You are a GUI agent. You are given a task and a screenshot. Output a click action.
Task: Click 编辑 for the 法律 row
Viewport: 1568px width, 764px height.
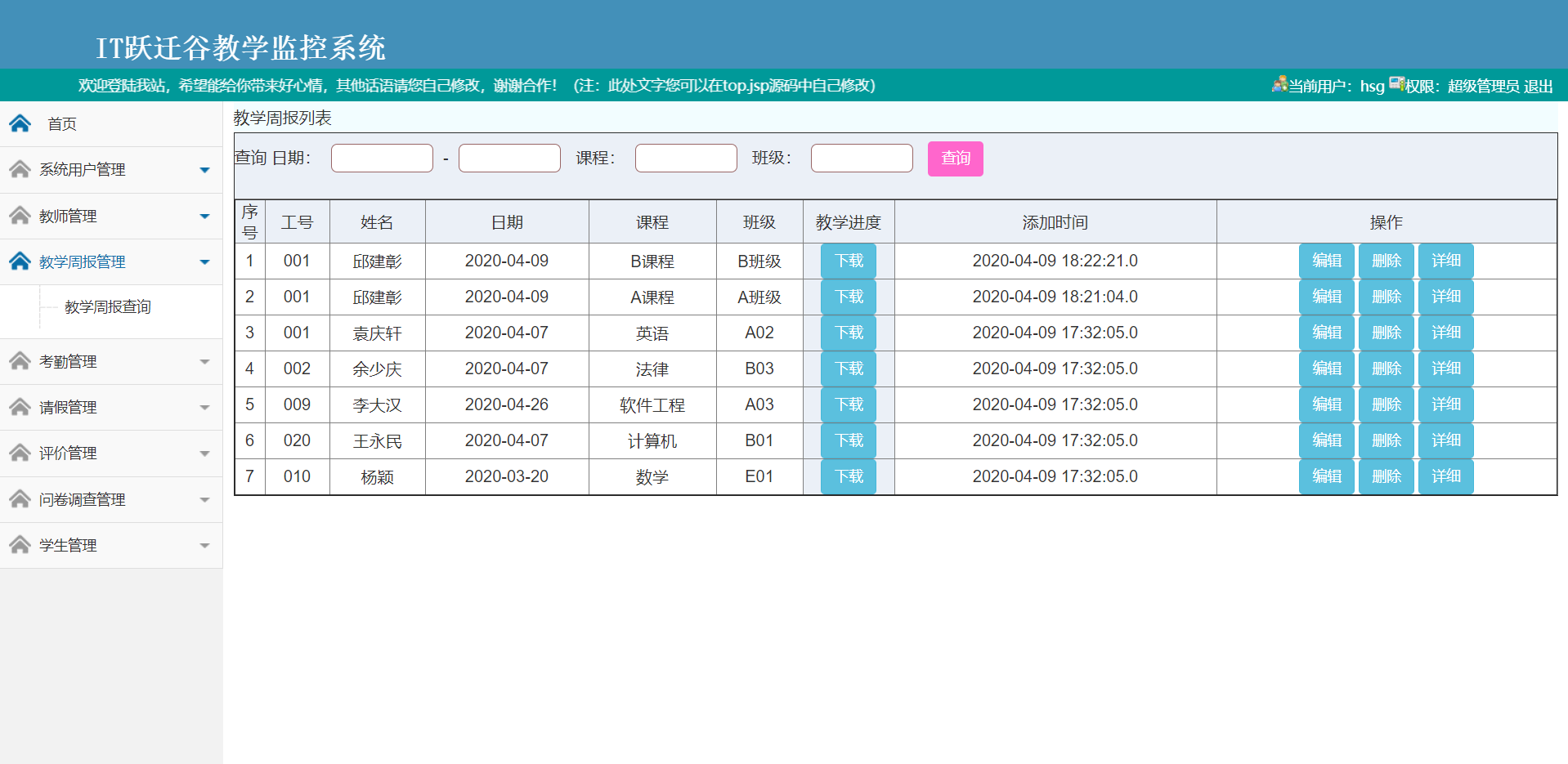(x=1327, y=369)
